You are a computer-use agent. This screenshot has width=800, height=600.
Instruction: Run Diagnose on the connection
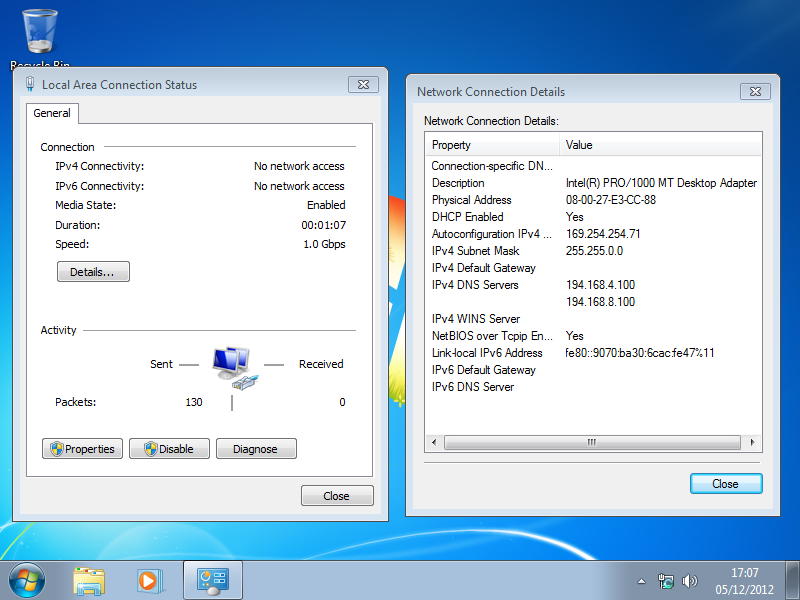(x=256, y=449)
